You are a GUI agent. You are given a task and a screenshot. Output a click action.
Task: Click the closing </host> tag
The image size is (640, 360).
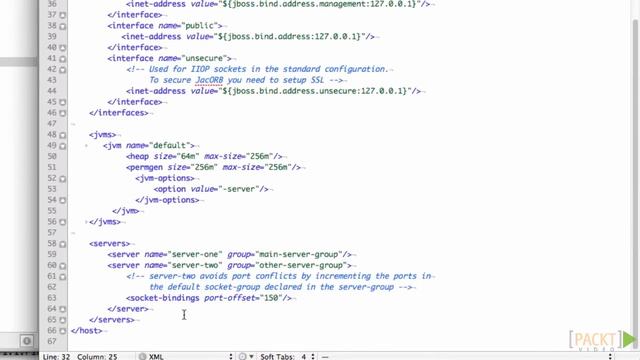click(x=86, y=331)
